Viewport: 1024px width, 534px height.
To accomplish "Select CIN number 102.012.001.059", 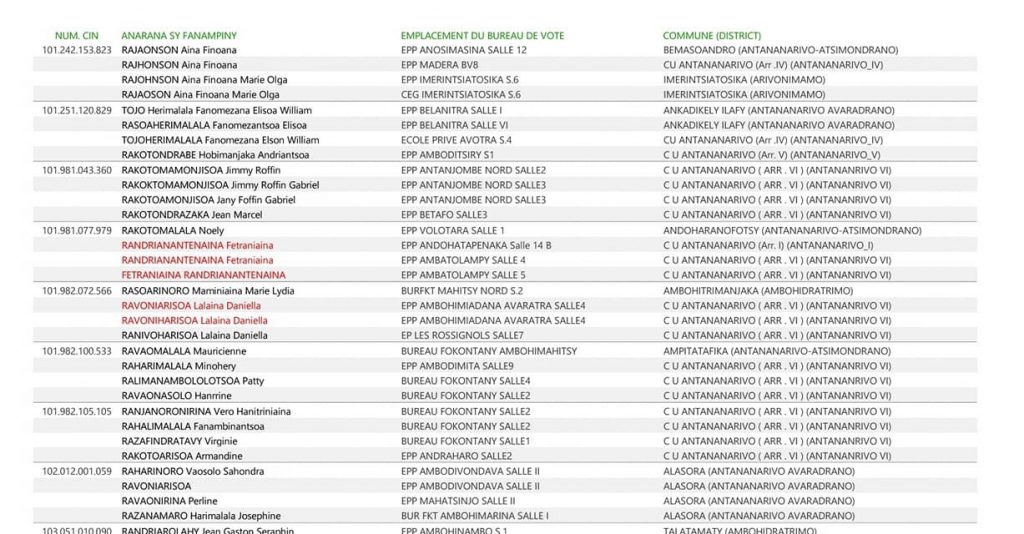I will click(77, 471).
